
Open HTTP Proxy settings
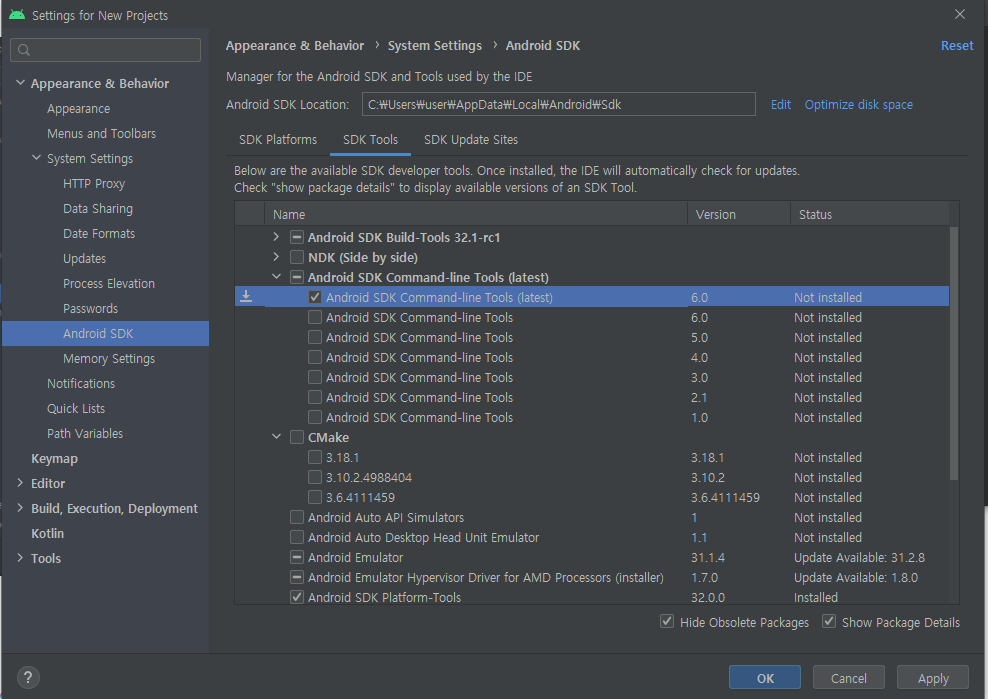(x=94, y=183)
